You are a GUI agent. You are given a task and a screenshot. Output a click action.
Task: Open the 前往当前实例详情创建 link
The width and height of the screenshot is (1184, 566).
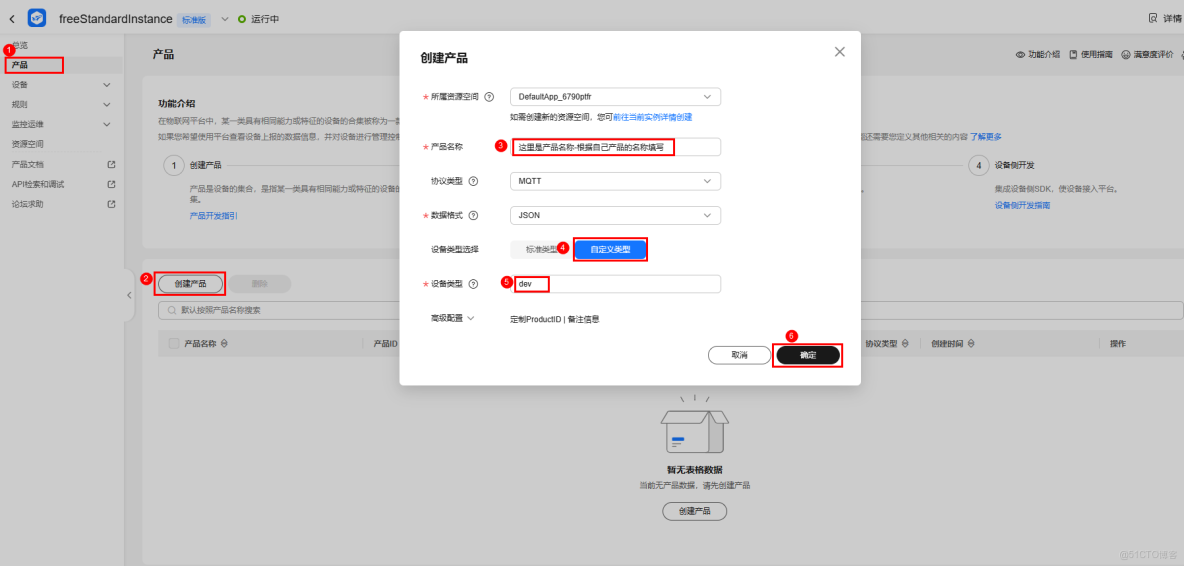pos(652,118)
